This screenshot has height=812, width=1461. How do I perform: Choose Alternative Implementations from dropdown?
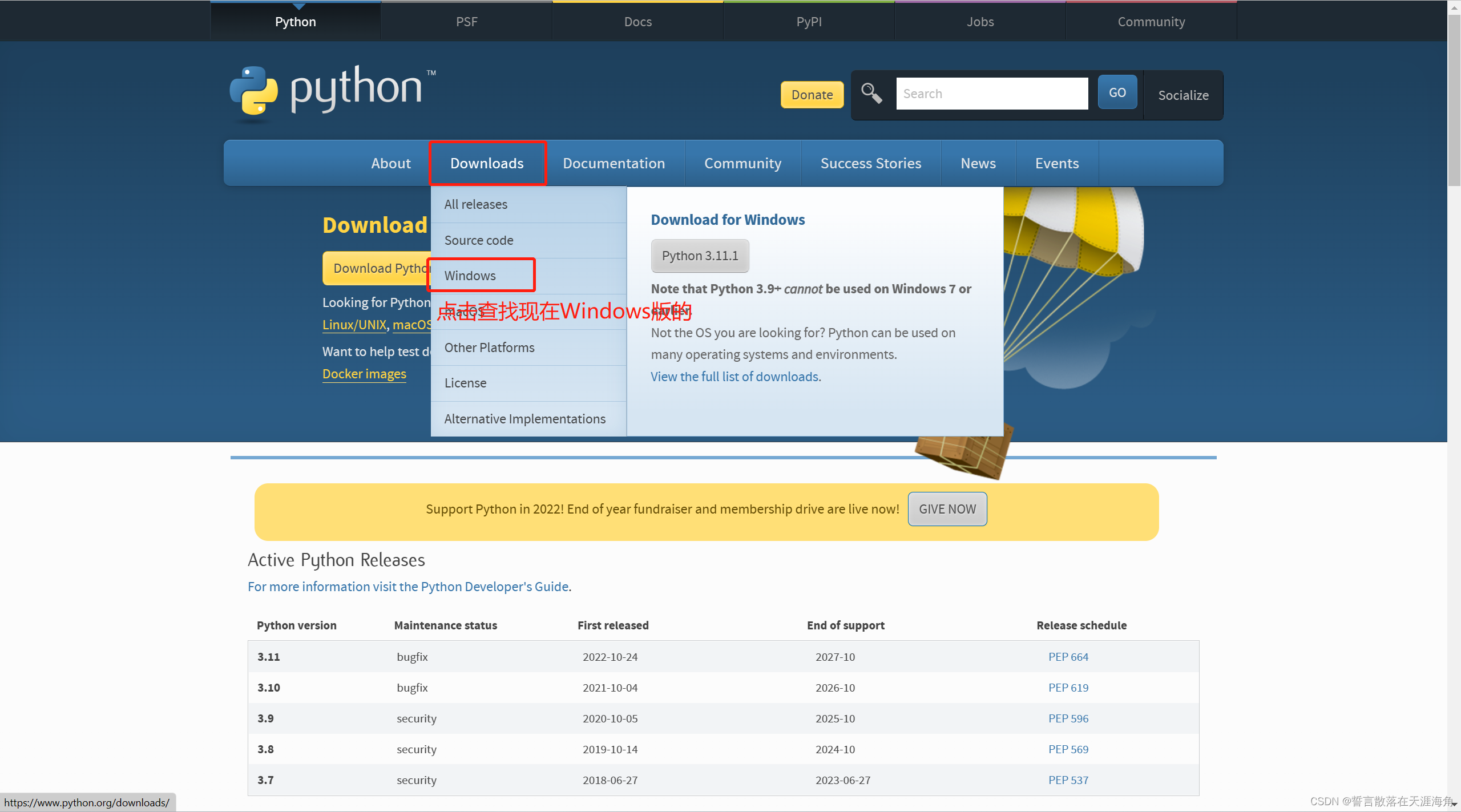pyautogui.click(x=528, y=419)
